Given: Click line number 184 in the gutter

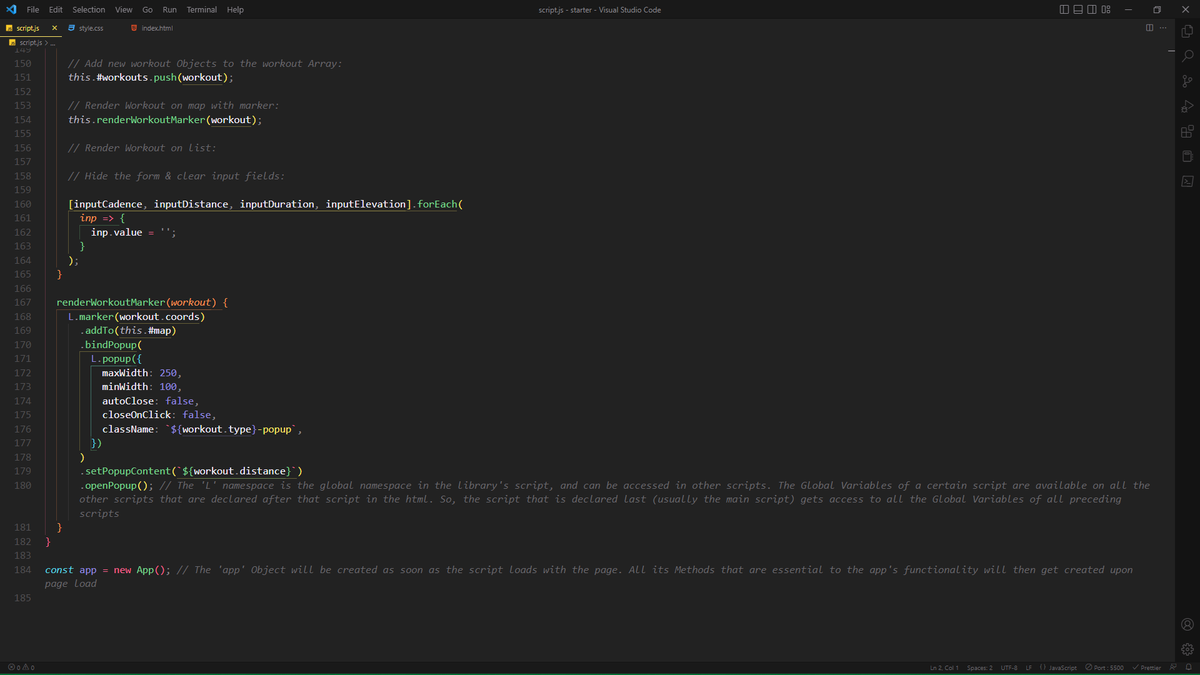Looking at the screenshot, I should click(22, 570).
